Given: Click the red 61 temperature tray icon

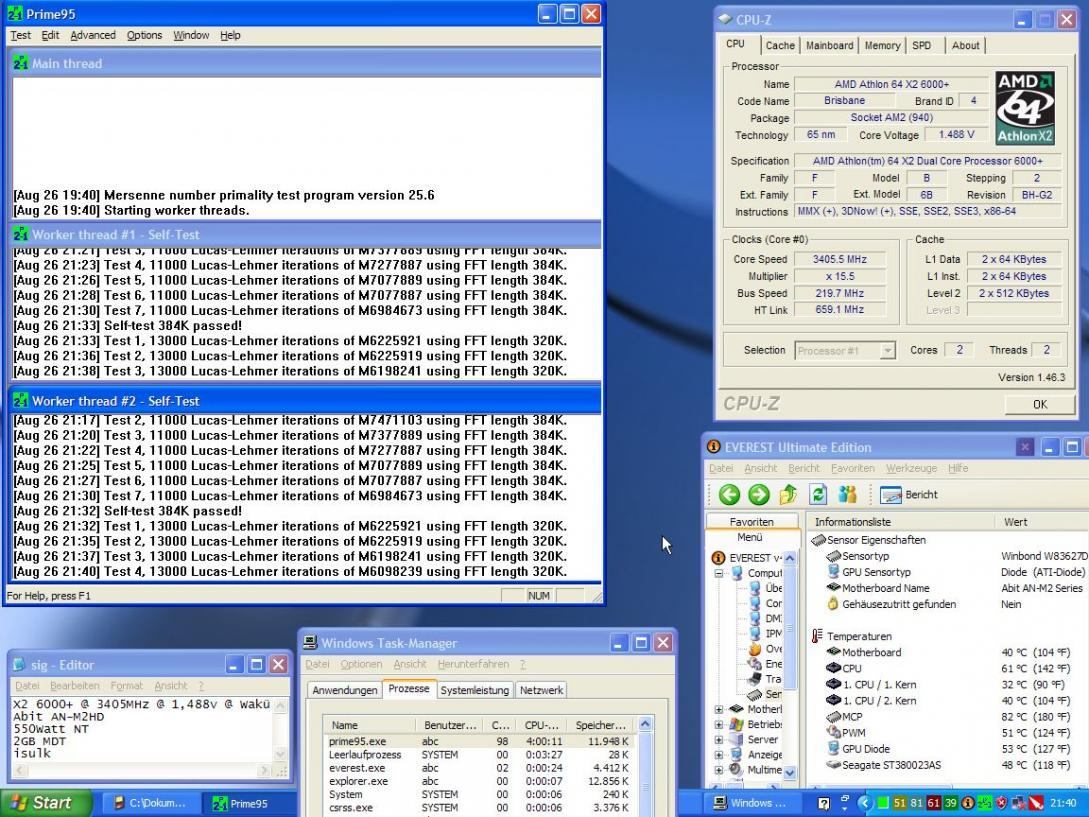Looking at the screenshot, I should [x=933, y=803].
